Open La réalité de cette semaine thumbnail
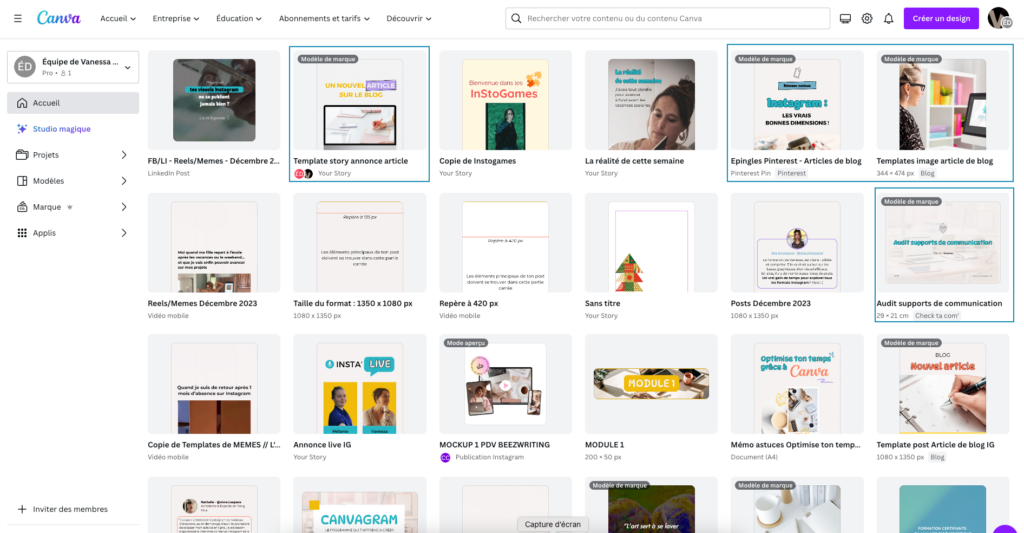The image size is (1024, 533). coord(651,101)
